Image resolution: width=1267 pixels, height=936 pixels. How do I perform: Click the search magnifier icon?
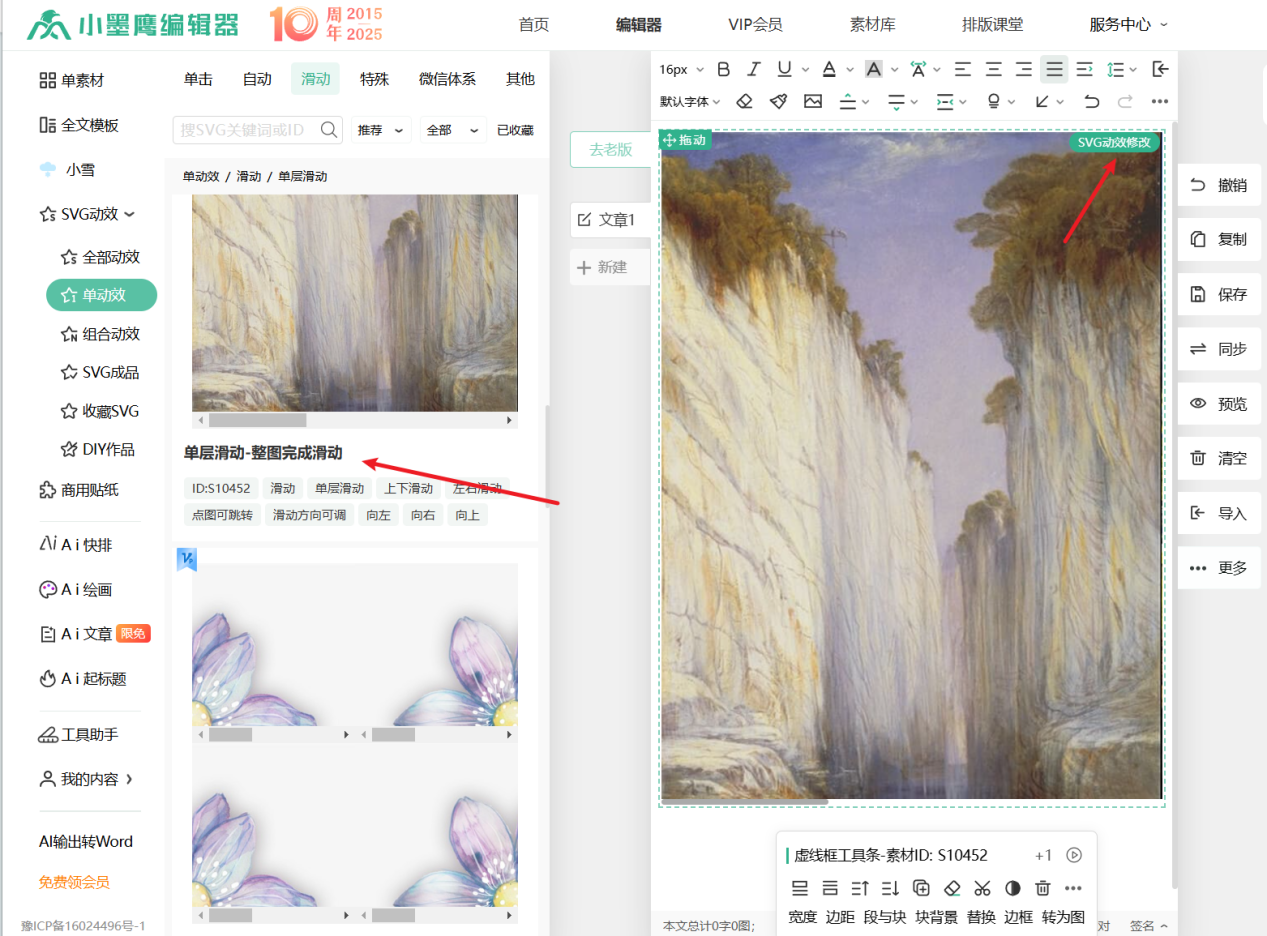329,130
